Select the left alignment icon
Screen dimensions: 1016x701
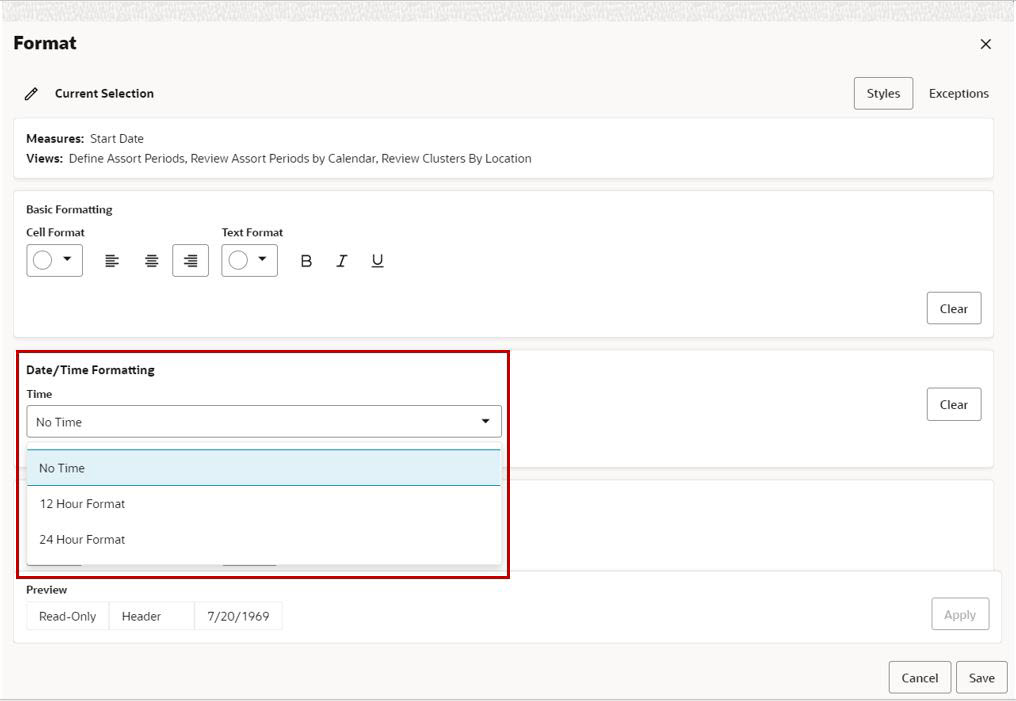pos(112,260)
